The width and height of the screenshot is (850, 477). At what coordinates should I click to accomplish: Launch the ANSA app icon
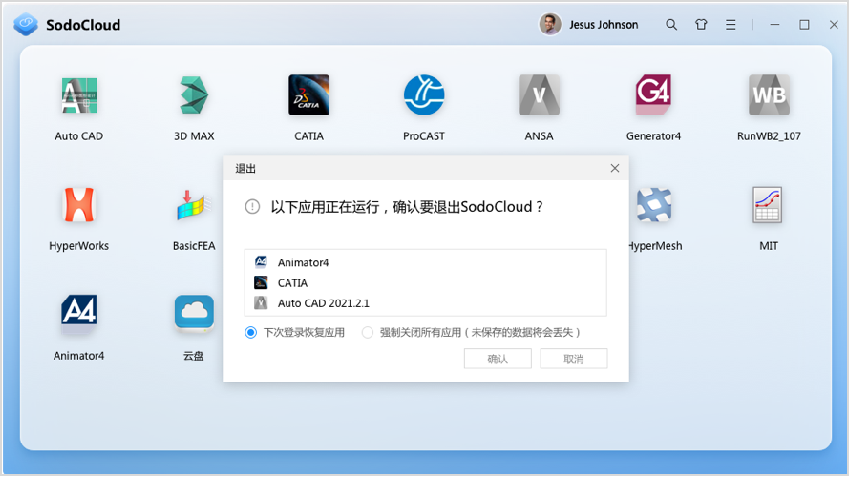pos(539,96)
